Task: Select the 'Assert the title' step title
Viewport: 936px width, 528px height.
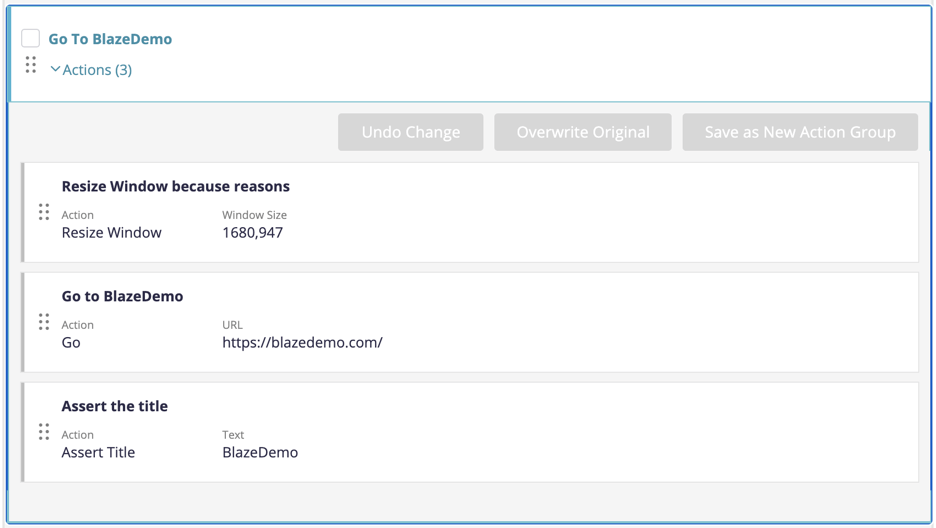Action: pyautogui.click(x=115, y=406)
